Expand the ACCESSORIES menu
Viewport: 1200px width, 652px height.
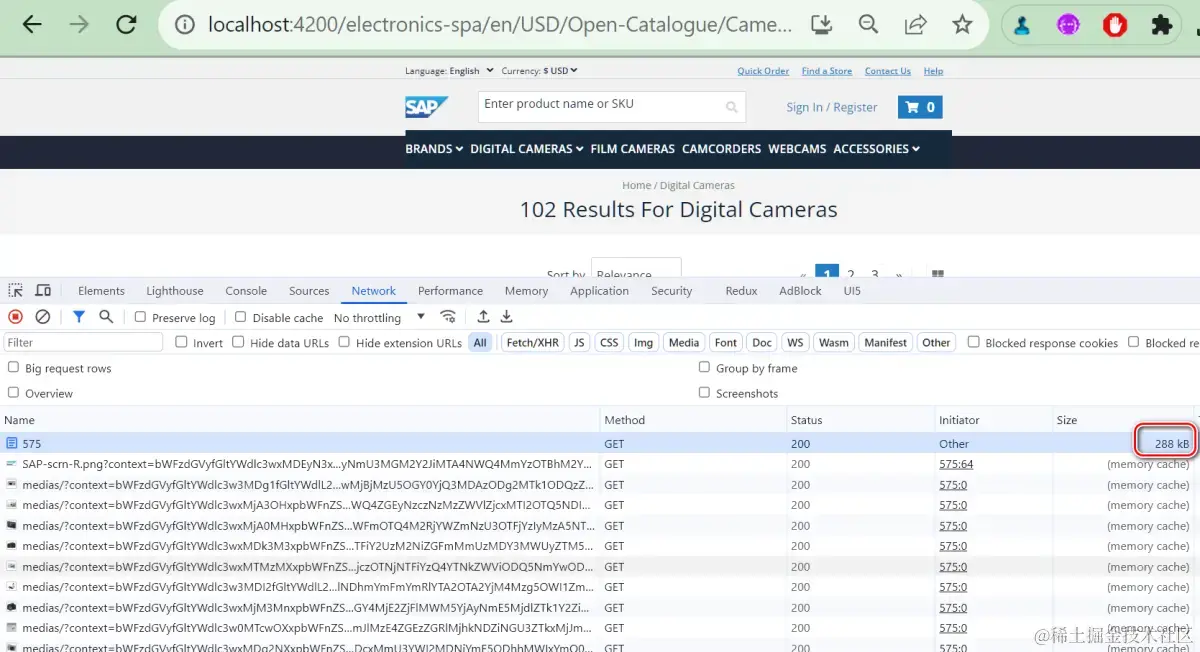tap(876, 149)
